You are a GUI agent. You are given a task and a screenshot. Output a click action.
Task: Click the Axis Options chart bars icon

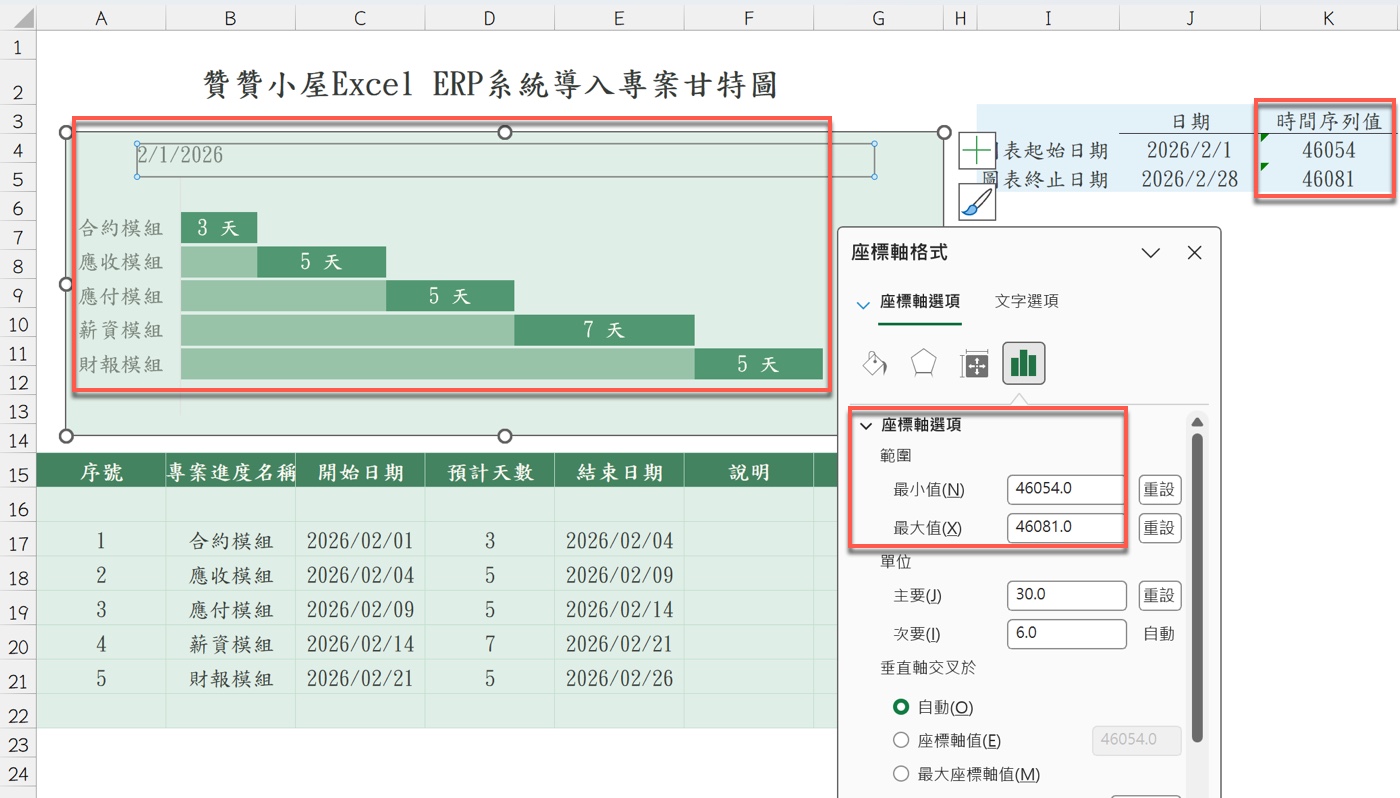tap(1023, 363)
